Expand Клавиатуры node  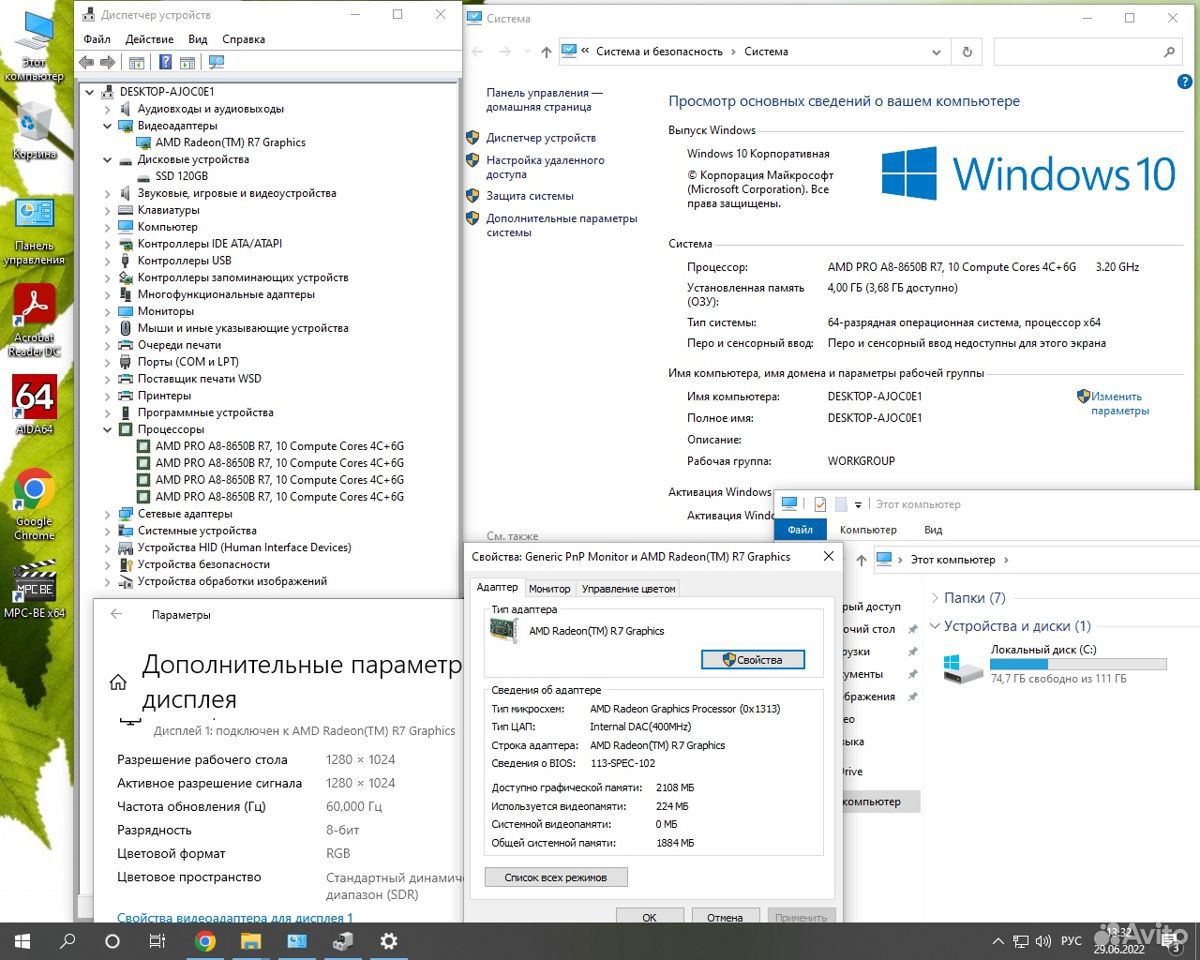point(108,211)
